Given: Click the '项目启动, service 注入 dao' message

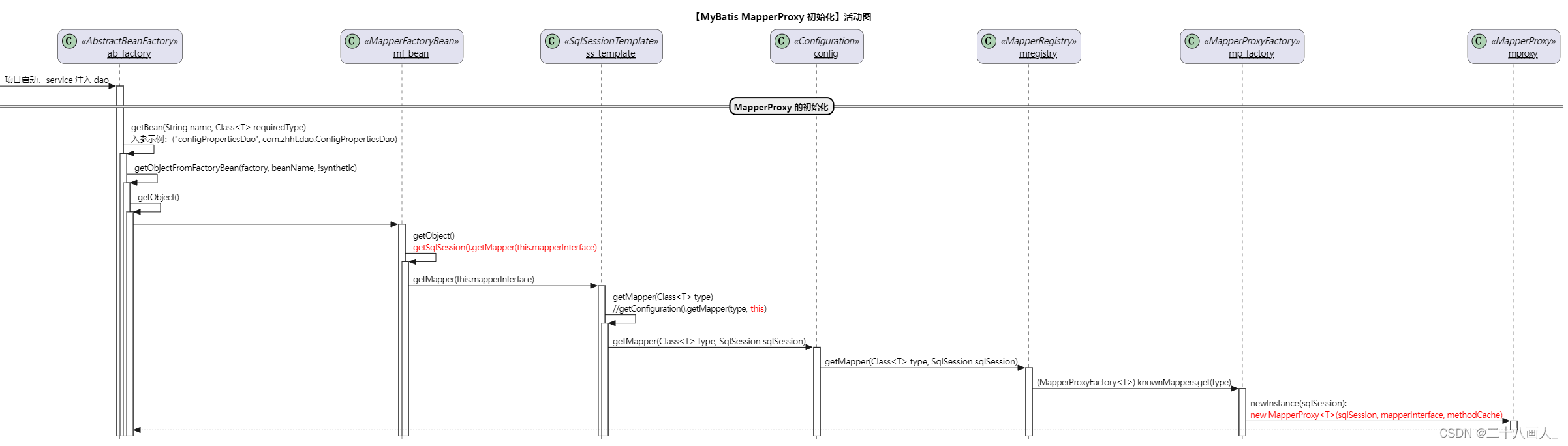Looking at the screenshot, I should point(57,80).
